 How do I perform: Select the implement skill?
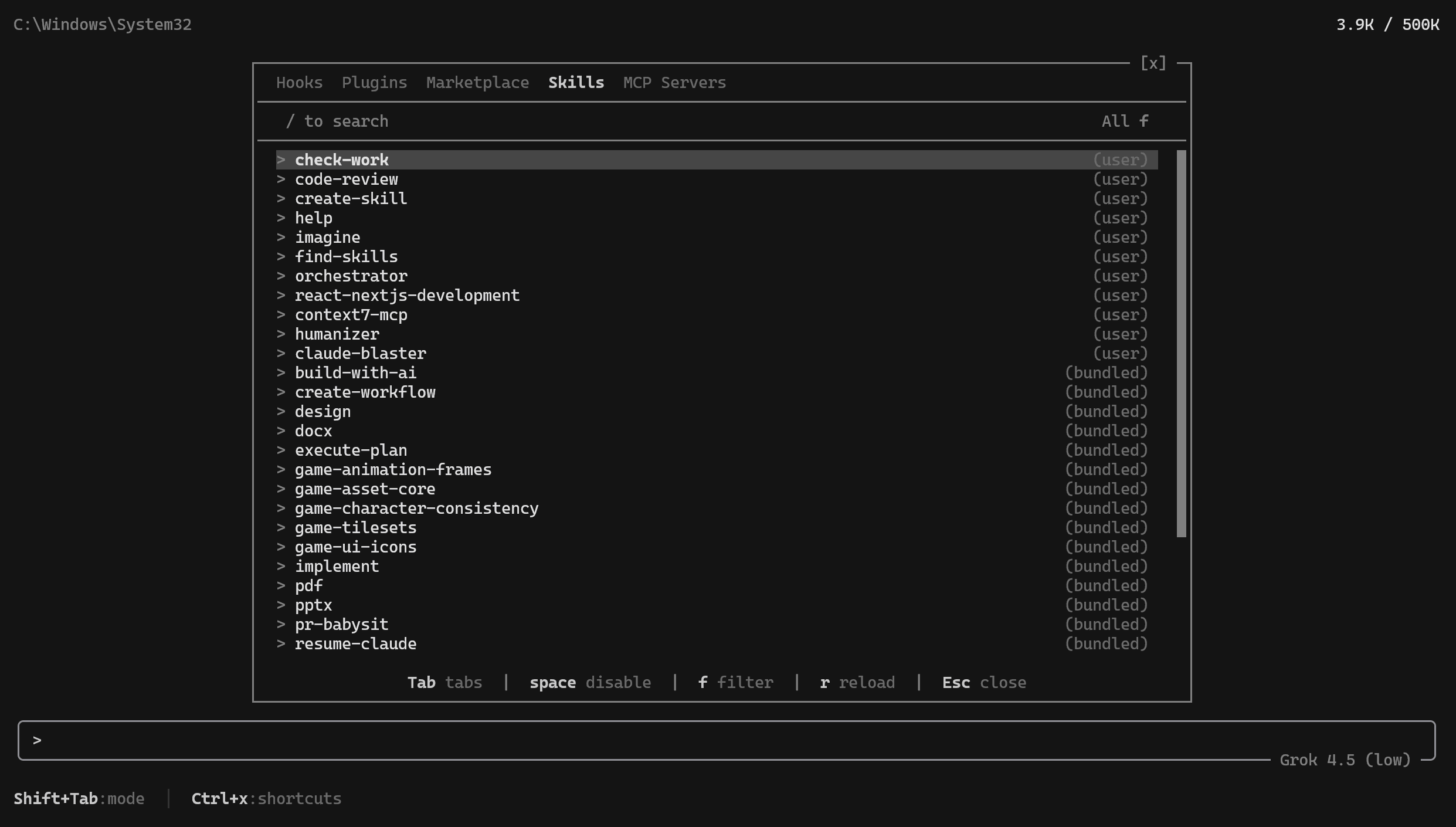click(717, 566)
